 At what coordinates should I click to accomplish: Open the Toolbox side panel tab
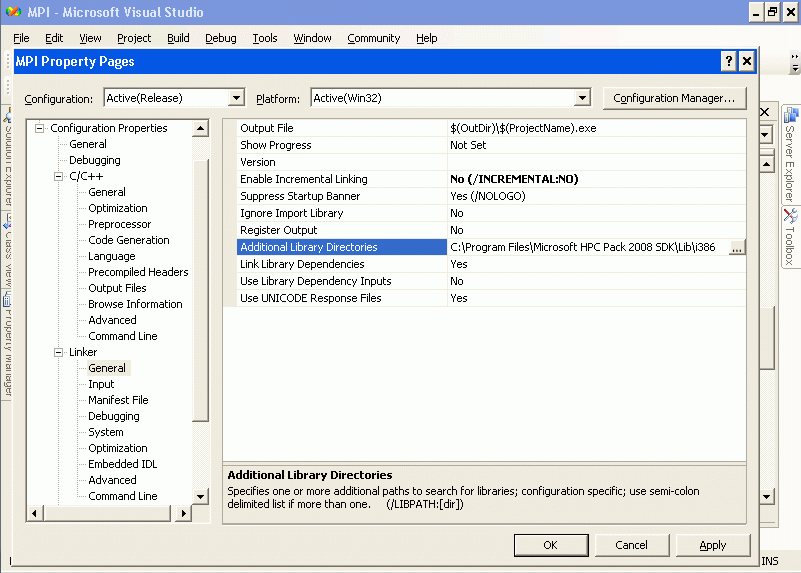[x=789, y=237]
